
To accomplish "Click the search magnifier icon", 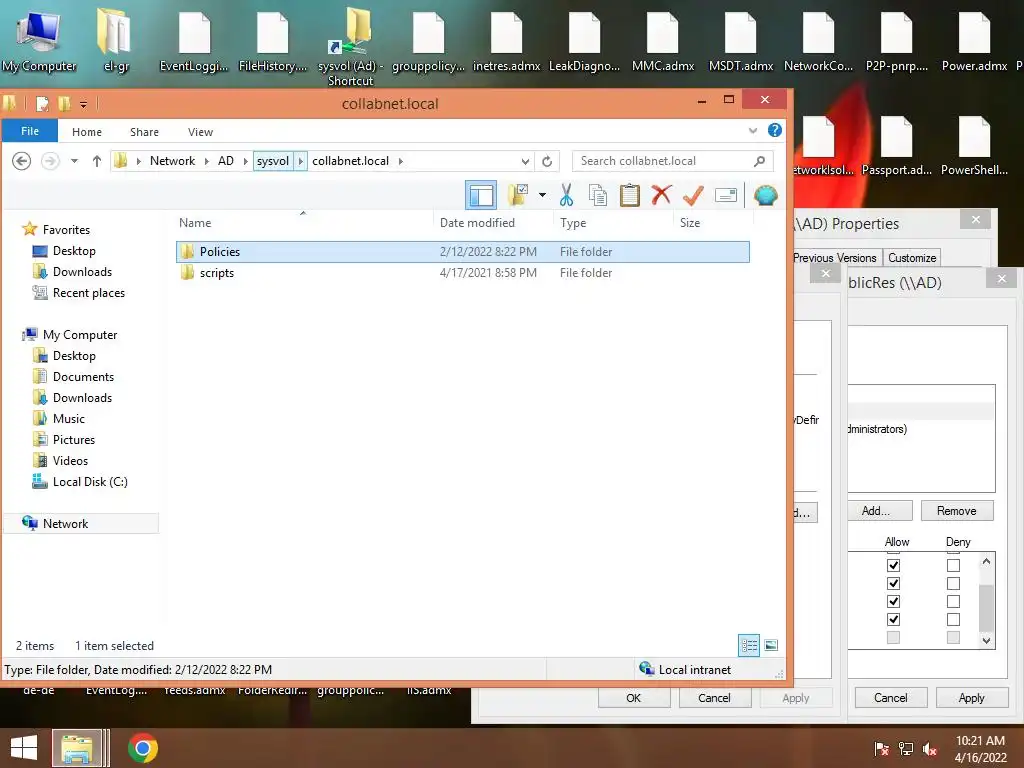I will click(759, 161).
